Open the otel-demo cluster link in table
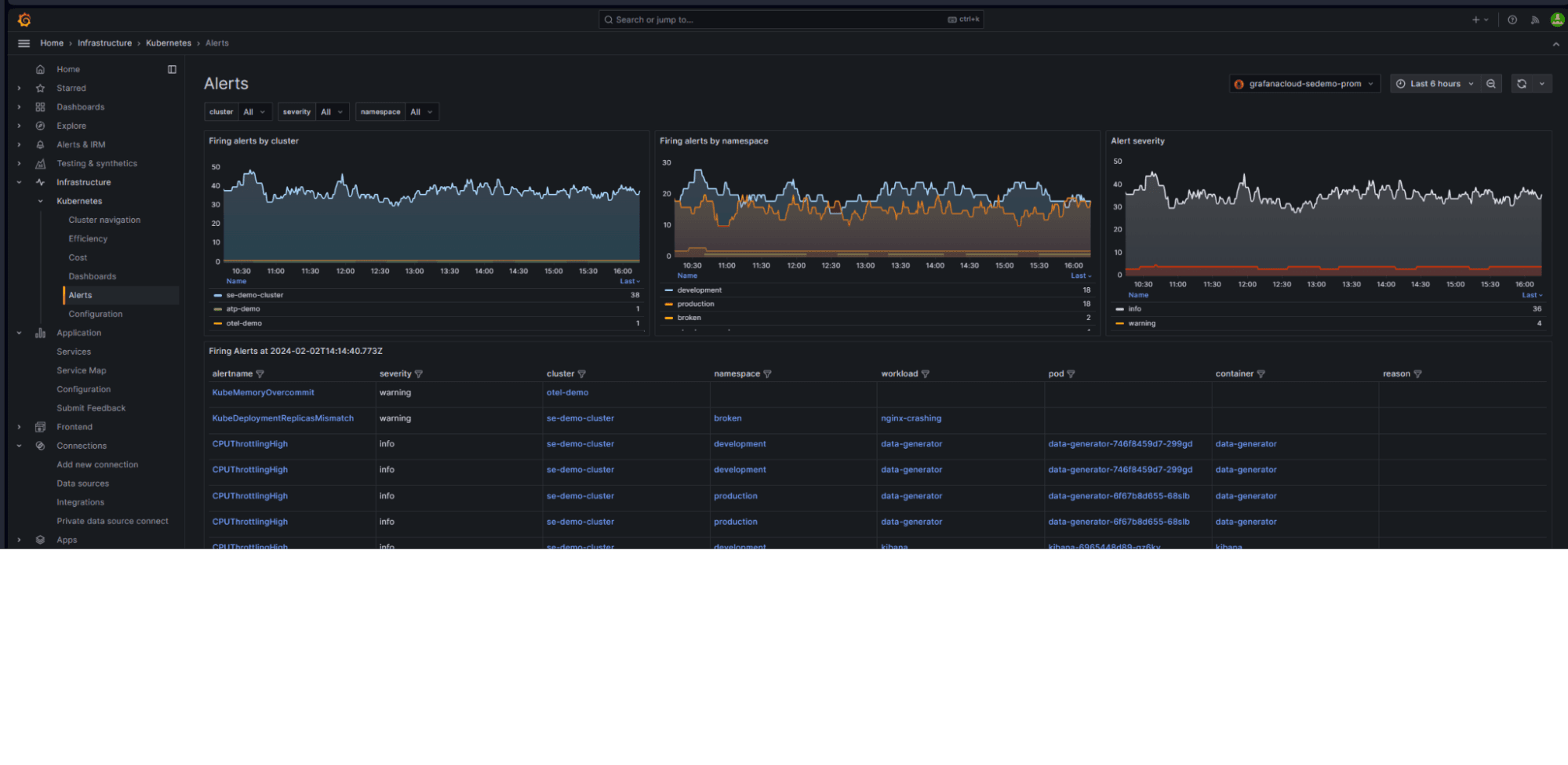 [567, 392]
